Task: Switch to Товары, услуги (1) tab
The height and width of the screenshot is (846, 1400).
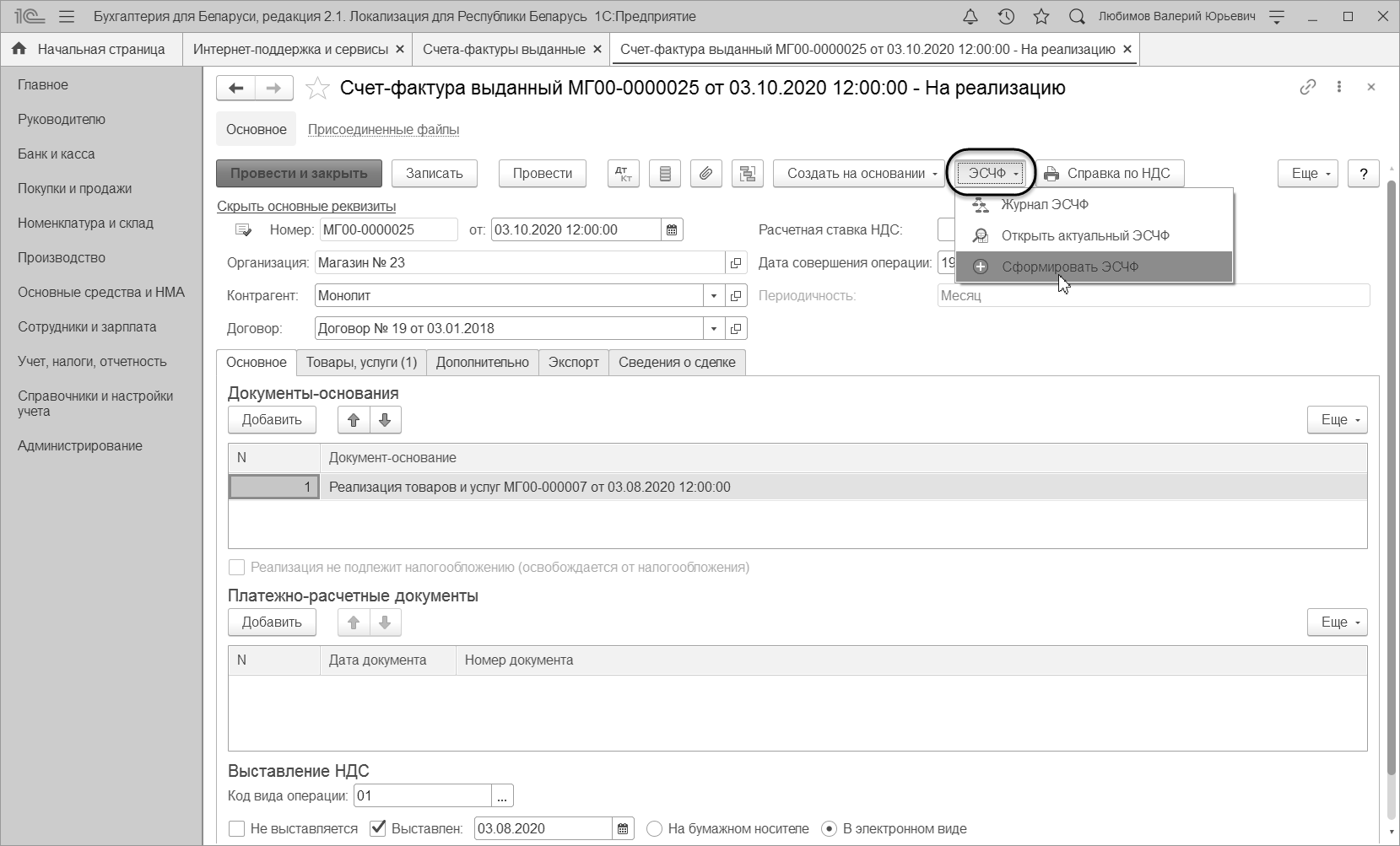Action: click(x=361, y=362)
